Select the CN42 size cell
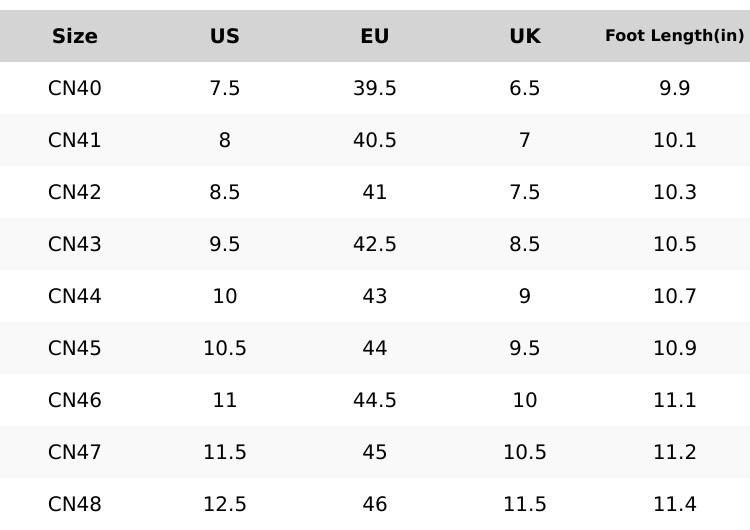Viewport: 750px width, 530px height. click(x=75, y=192)
